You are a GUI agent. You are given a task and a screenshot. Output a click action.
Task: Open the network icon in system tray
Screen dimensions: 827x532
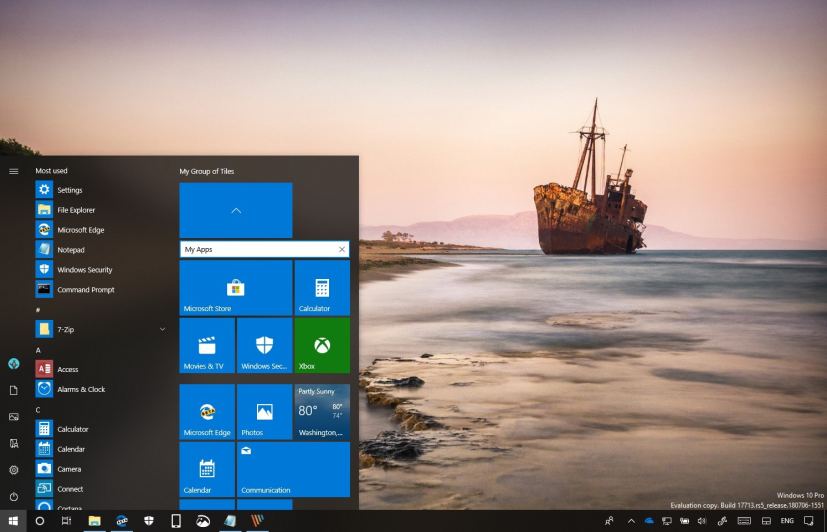[x=667, y=521]
